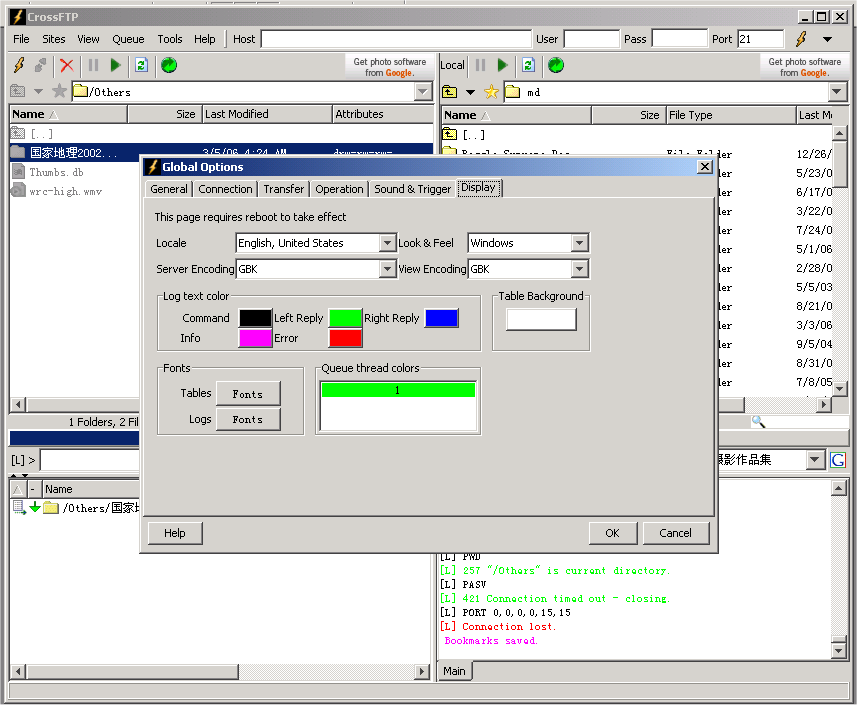The height and width of the screenshot is (705, 857).
Task: Click the magnifier filter icon
Action: pos(759,421)
